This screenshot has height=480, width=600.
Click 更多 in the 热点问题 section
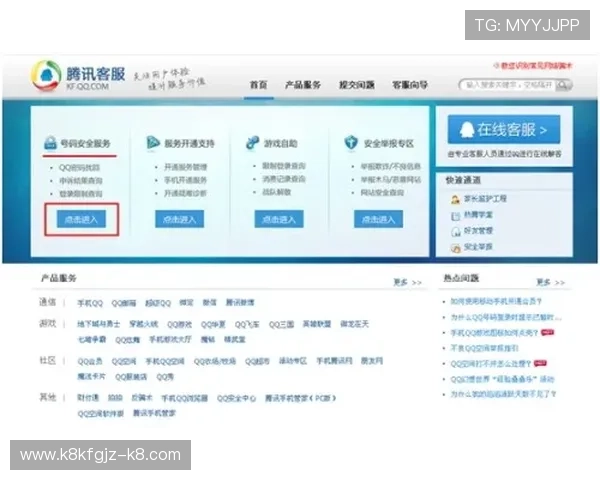click(x=550, y=282)
